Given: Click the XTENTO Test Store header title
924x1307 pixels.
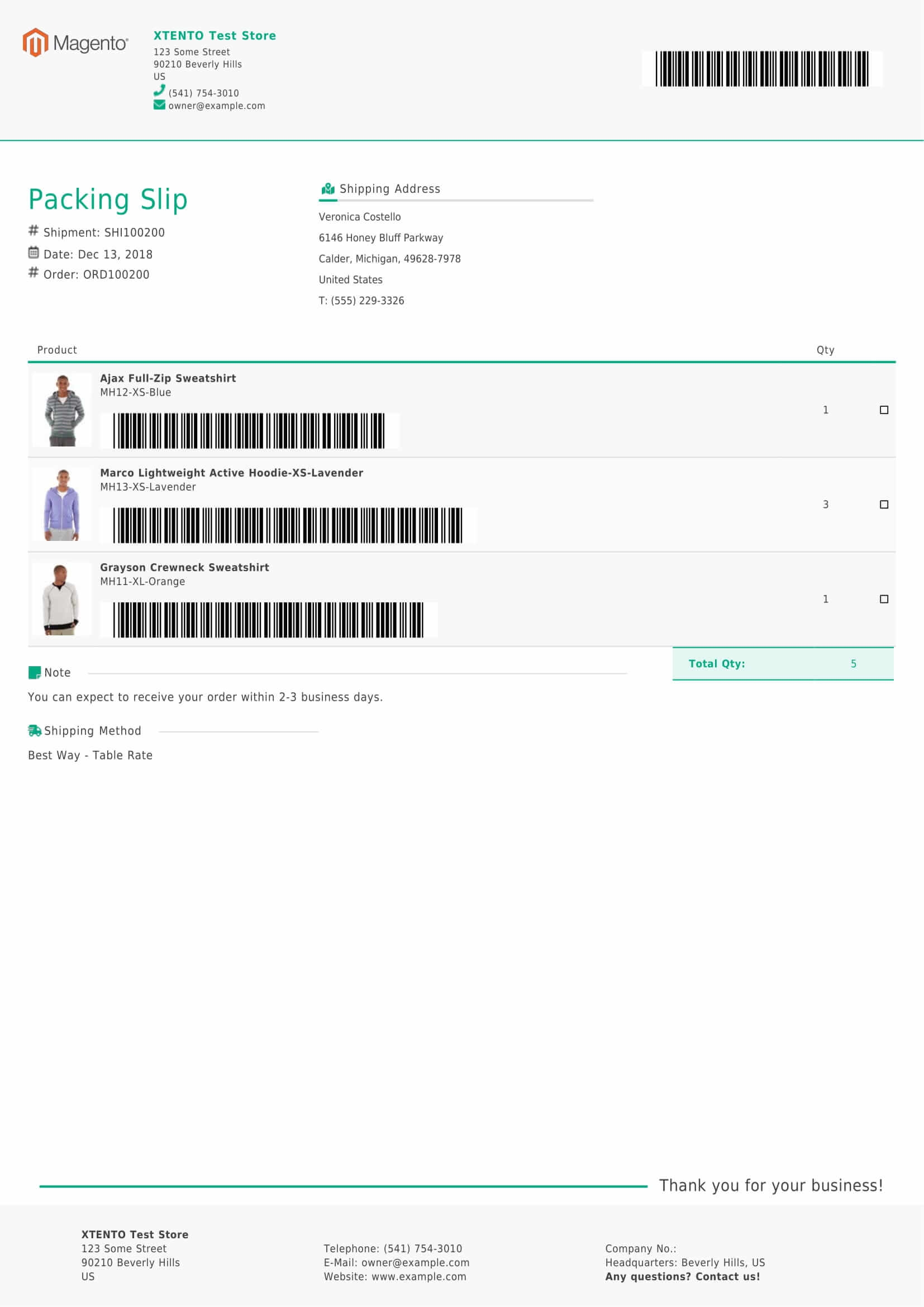Looking at the screenshot, I should (x=215, y=35).
